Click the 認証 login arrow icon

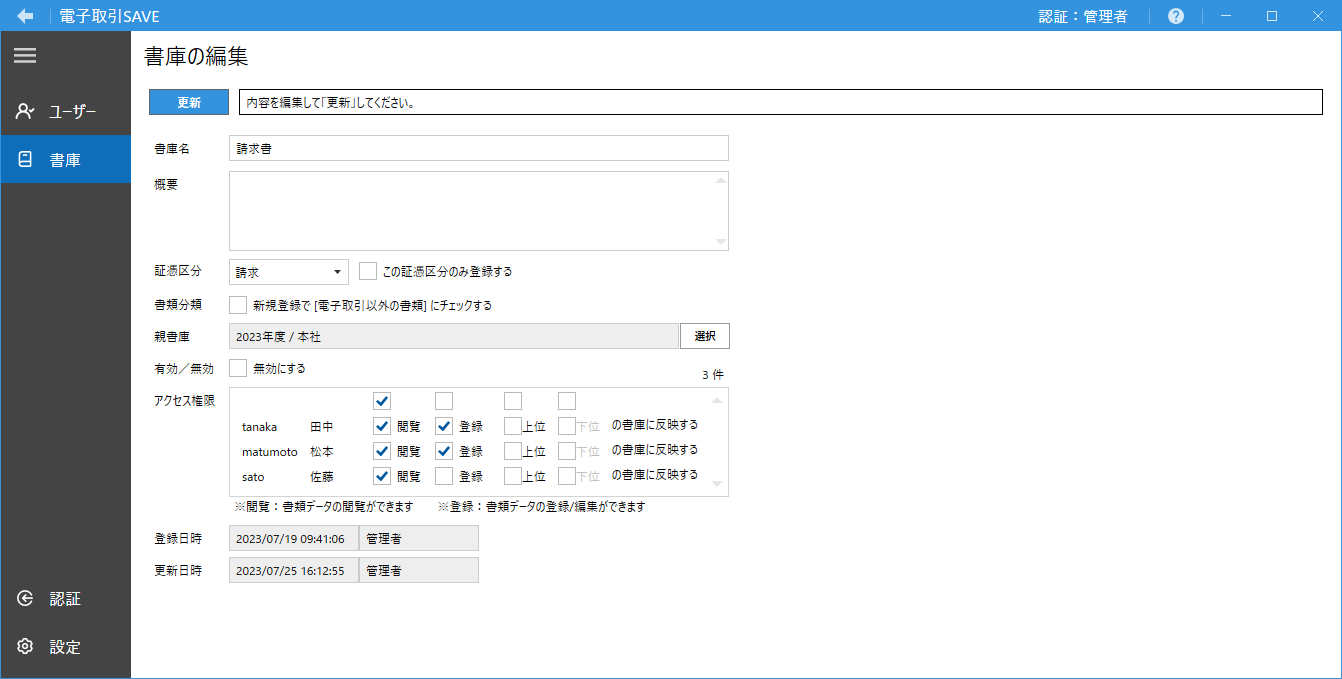click(26, 599)
